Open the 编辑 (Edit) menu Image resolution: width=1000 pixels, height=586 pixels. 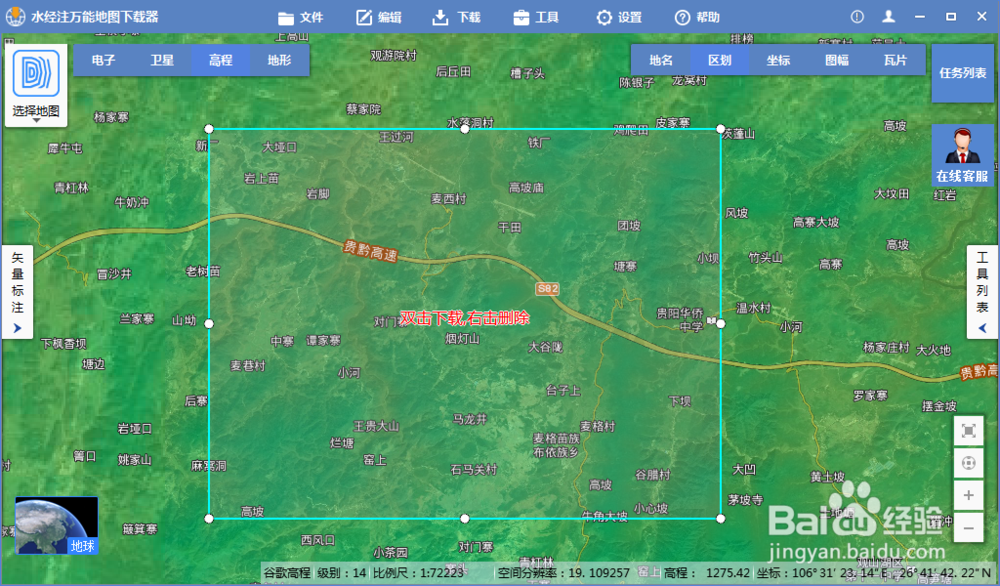pyautogui.click(x=379, y=17)
